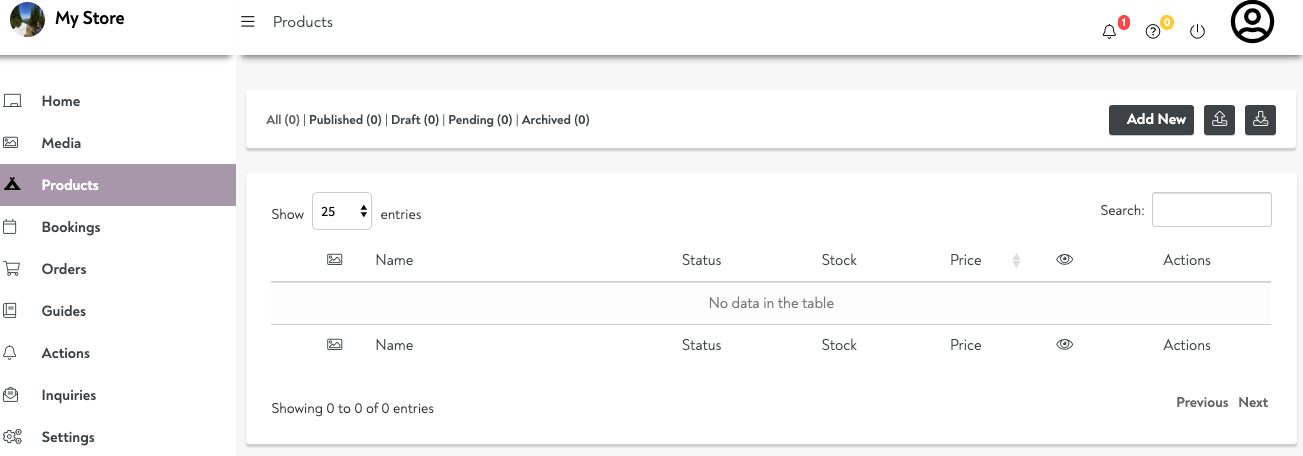Click the eye views column header
This screenshot has height=456, width=1303.
click(1065, 259)
